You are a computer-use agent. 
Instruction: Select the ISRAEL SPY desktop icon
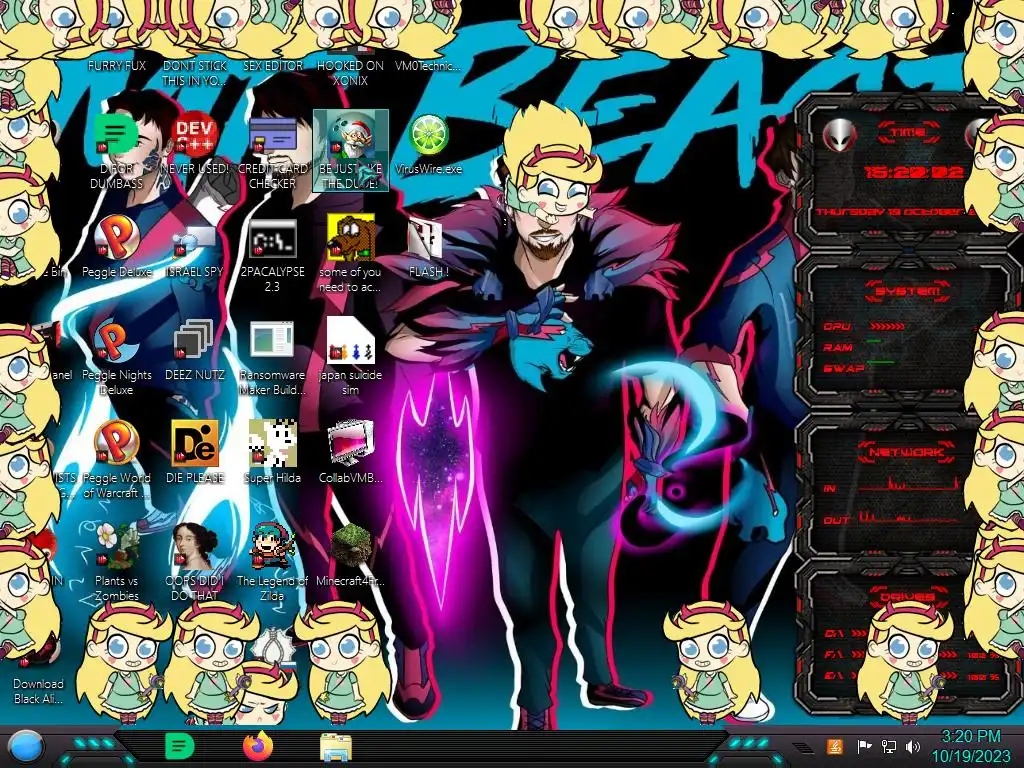pyautogui.click(x=195, y=238)
